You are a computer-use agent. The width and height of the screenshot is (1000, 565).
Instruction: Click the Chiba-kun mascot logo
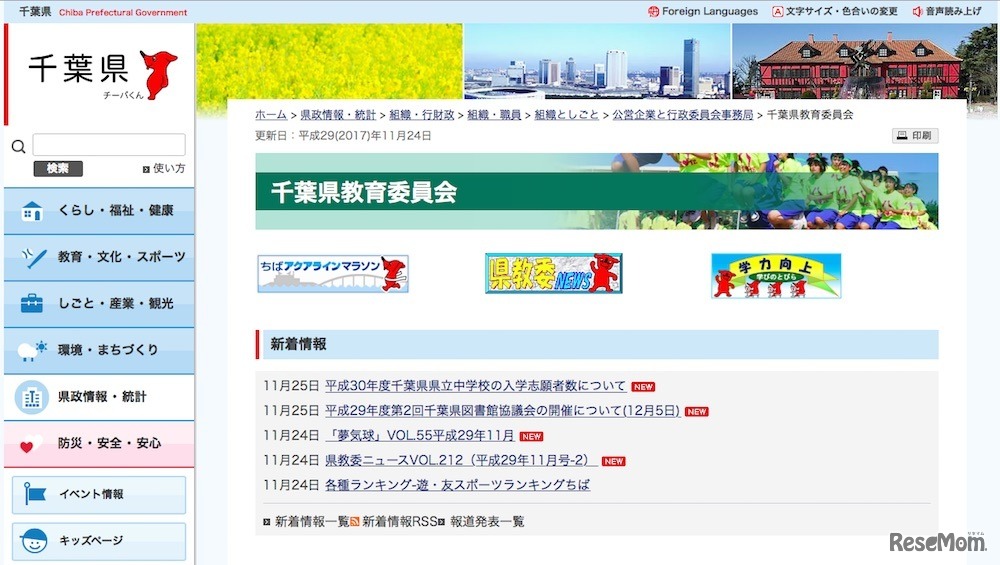point(158,74)
